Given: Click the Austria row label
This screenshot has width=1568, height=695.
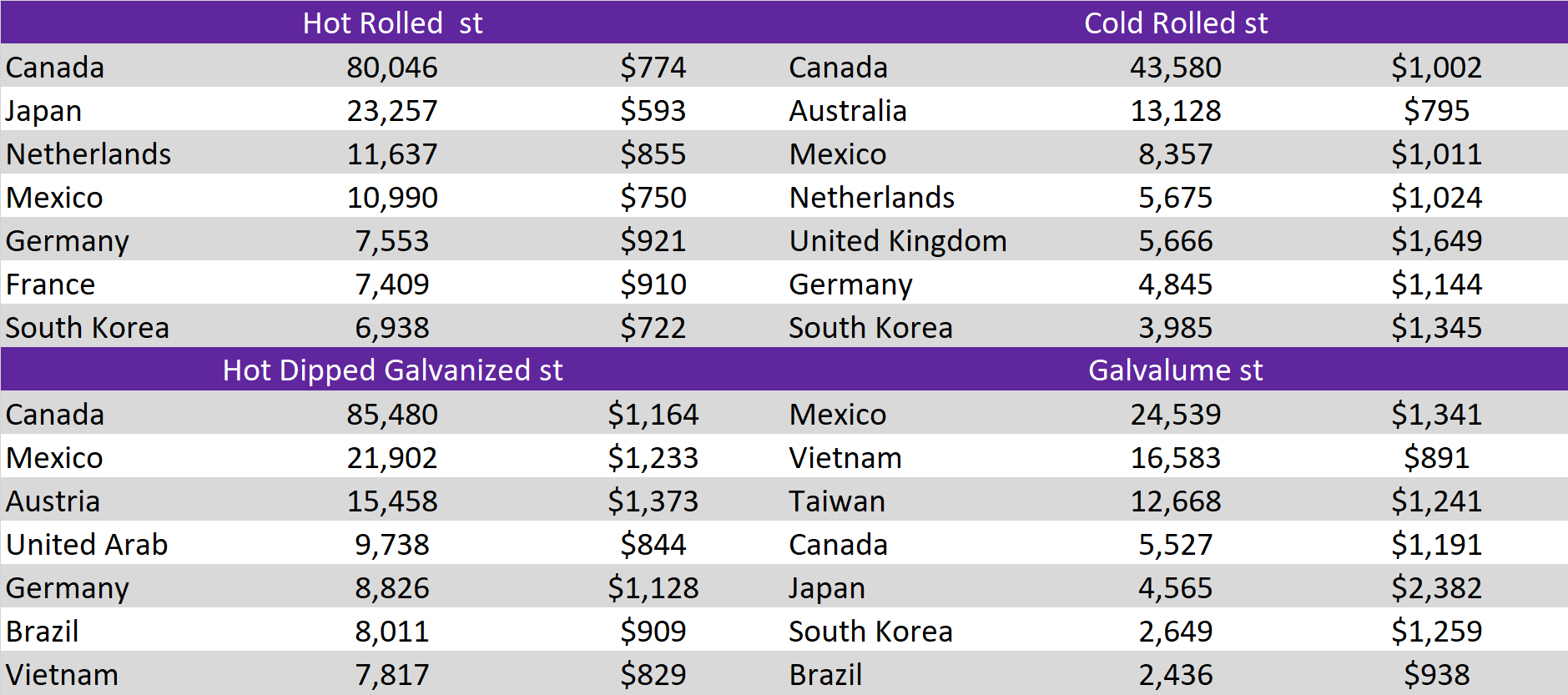Looking at the screenshot, I should pos(53,501).
